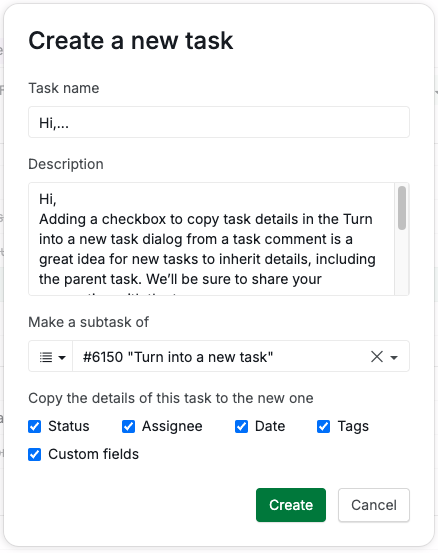This screenshot has height=553, width=438.
Task: Click the green Create button
Action: pyautogui.click(x=291, y=505)
